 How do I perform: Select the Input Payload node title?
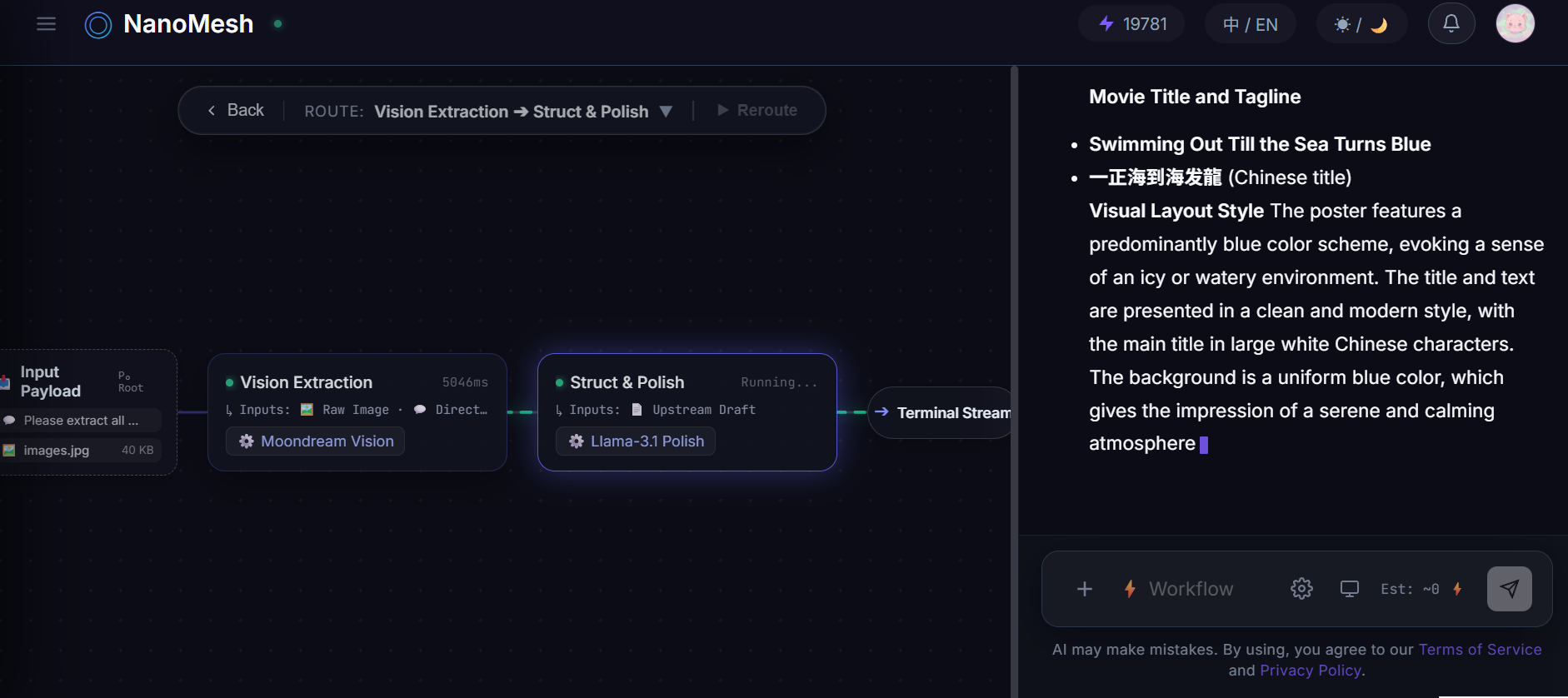[x=51, y=381]
